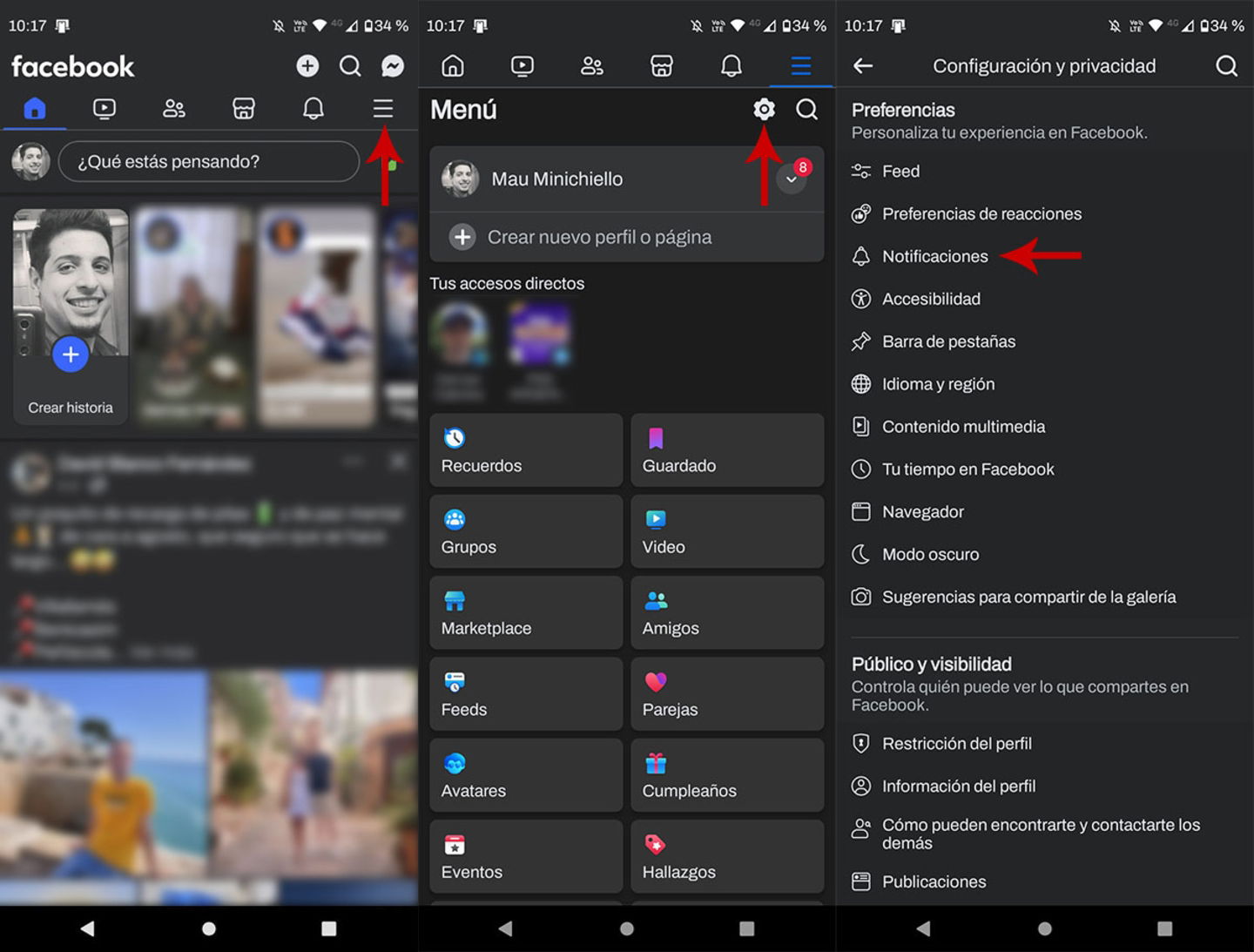
Task: Open the Hallazgos tile in Menú
Action: click(727, 856)
